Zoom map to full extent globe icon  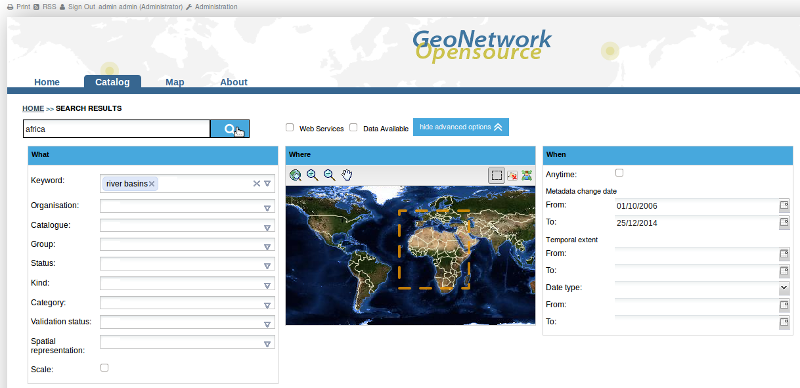[295, 175]
